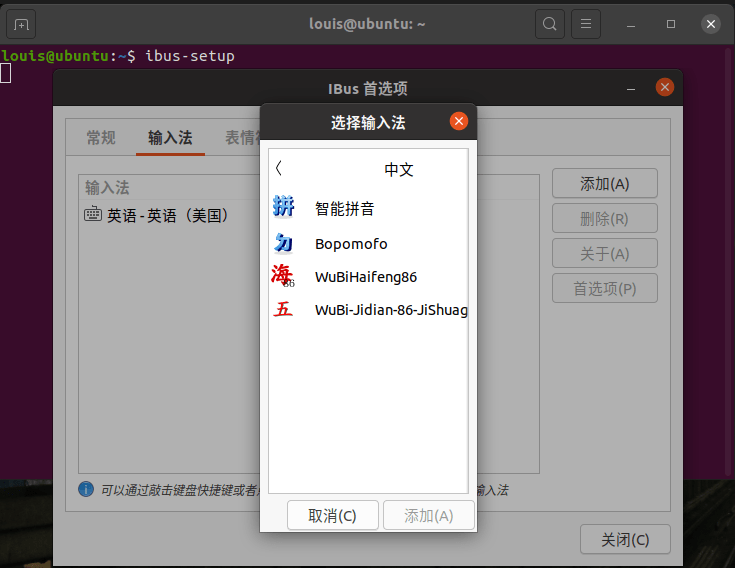Click the WuBiHaifeng86 red 海 icon
The height and width of the screenshot is (568, 735).
coord(283,276)
